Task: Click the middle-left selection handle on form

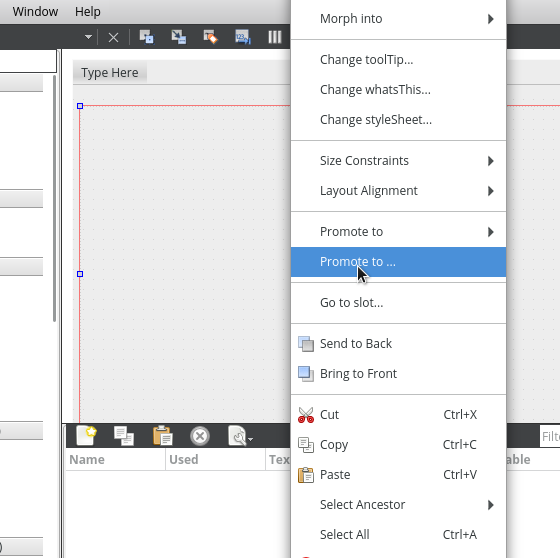Action: tap(80, 274)
